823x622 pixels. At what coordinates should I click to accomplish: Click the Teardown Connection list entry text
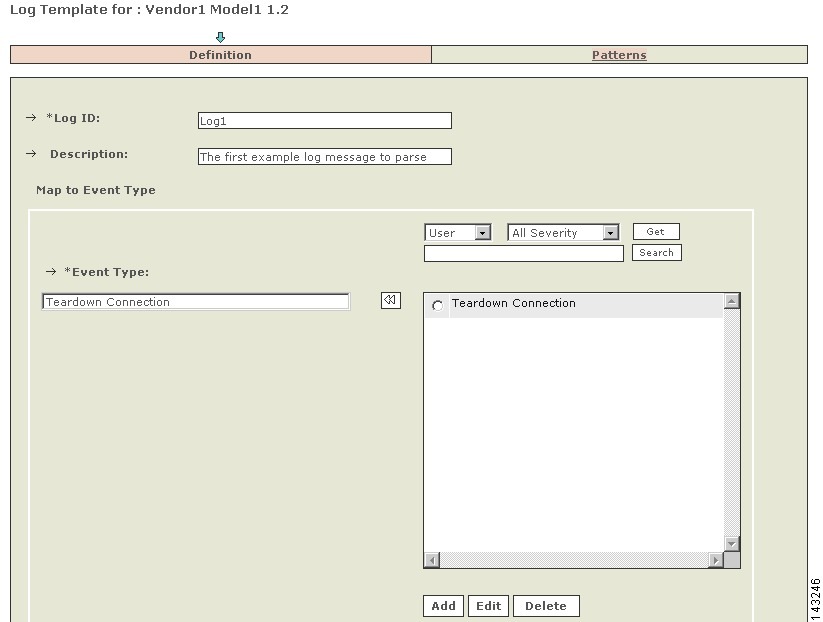point(514,303)
